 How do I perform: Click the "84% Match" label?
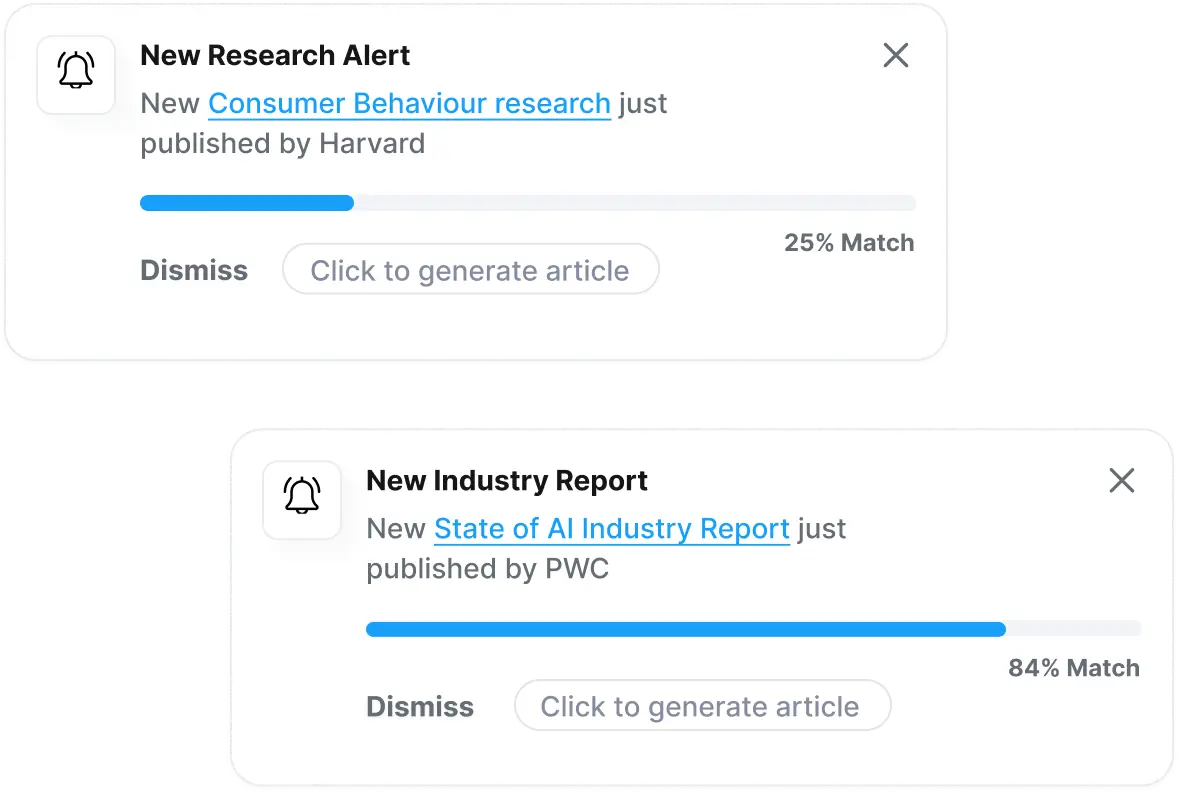pos(1074,668)
